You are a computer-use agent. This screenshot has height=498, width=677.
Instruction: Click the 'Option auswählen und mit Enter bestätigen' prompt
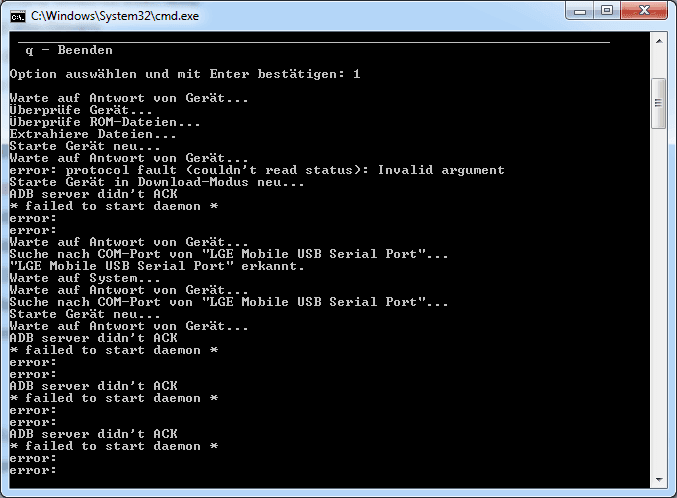tap(177, 74)
